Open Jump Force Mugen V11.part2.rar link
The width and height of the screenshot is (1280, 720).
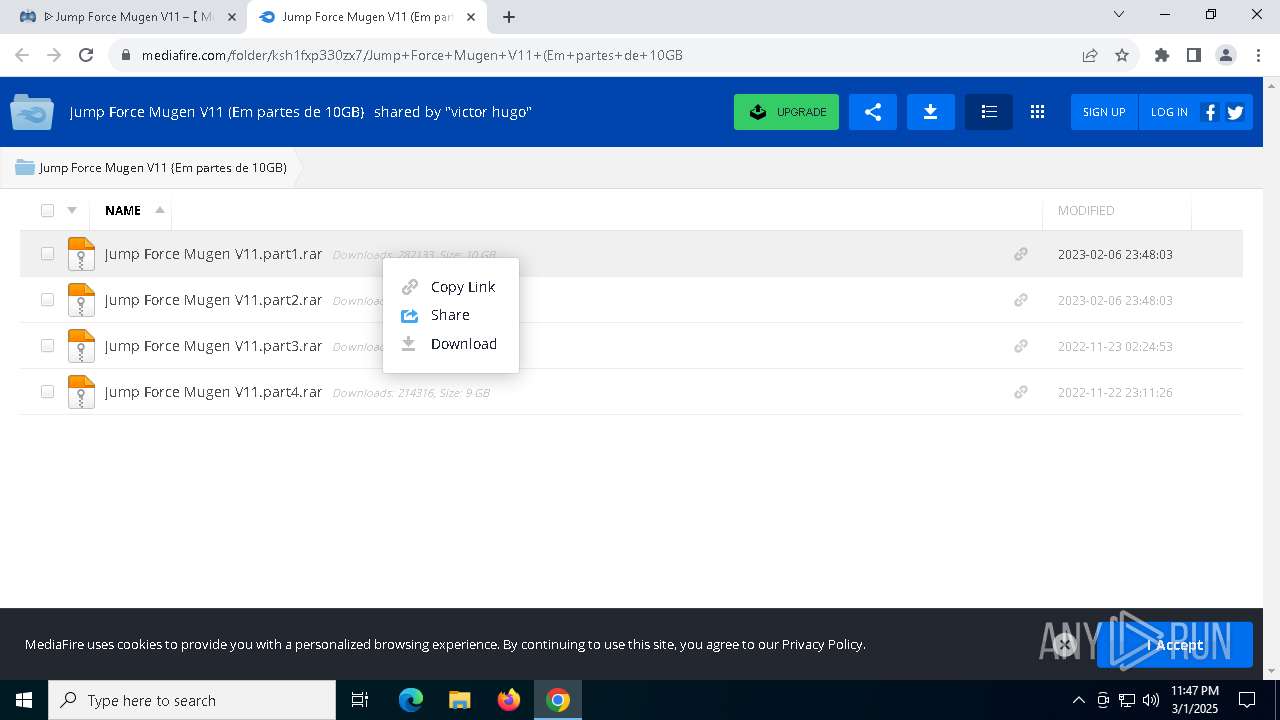tap(213, 300)
